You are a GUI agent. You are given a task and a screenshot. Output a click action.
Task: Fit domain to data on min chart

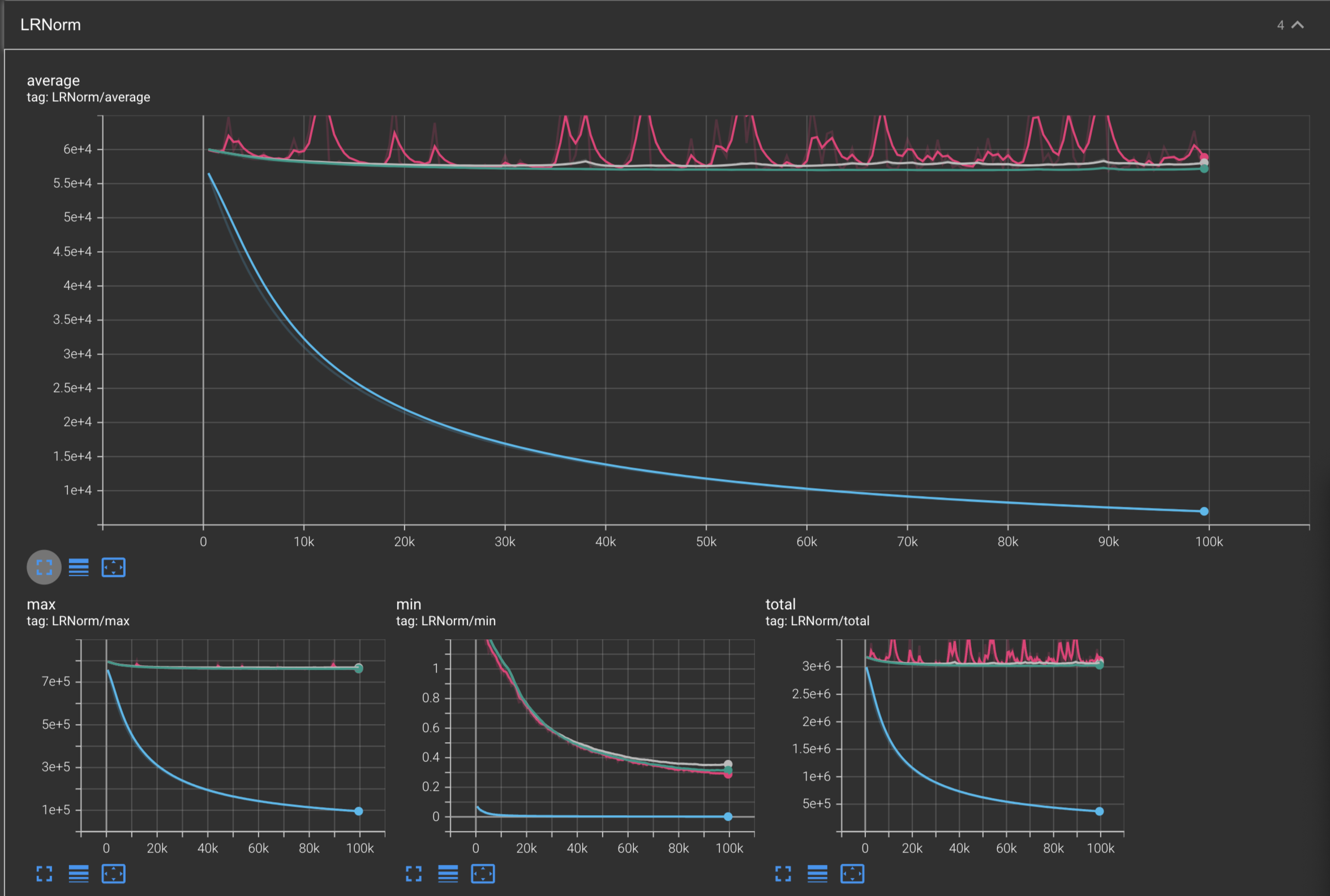click(483, 874)
